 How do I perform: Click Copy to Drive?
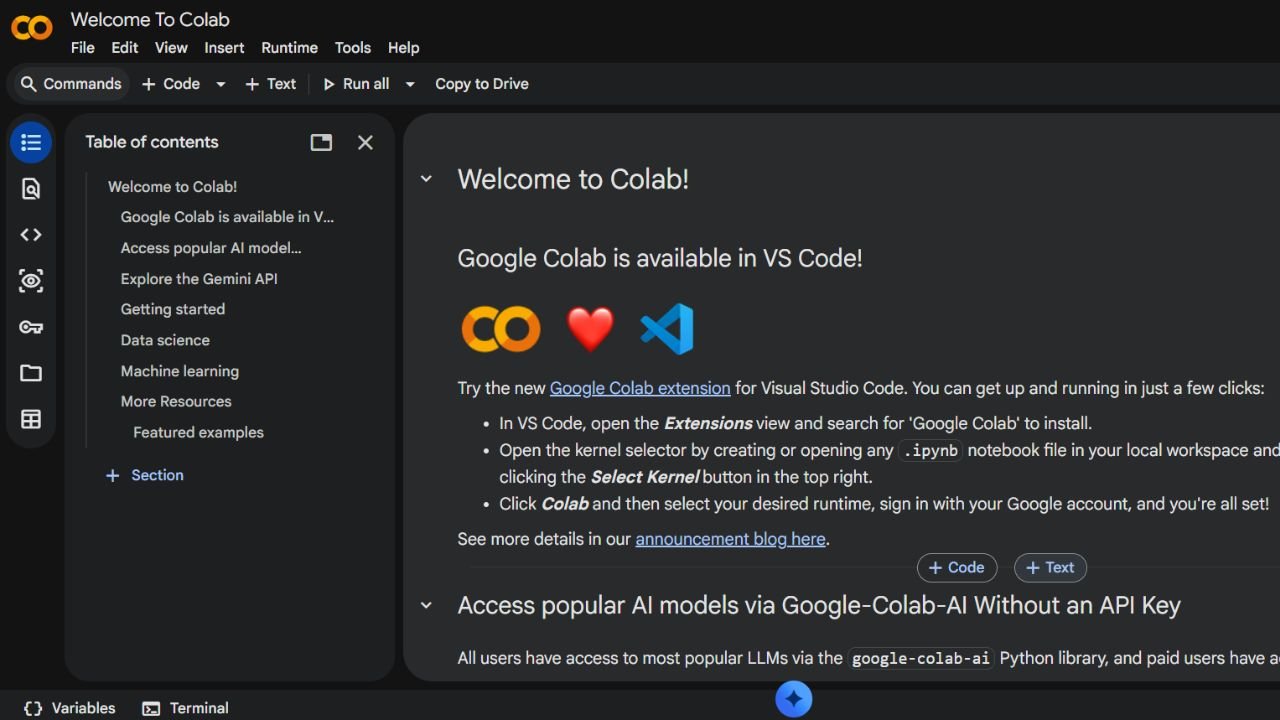pyautogui.click(x=482, y=84)
